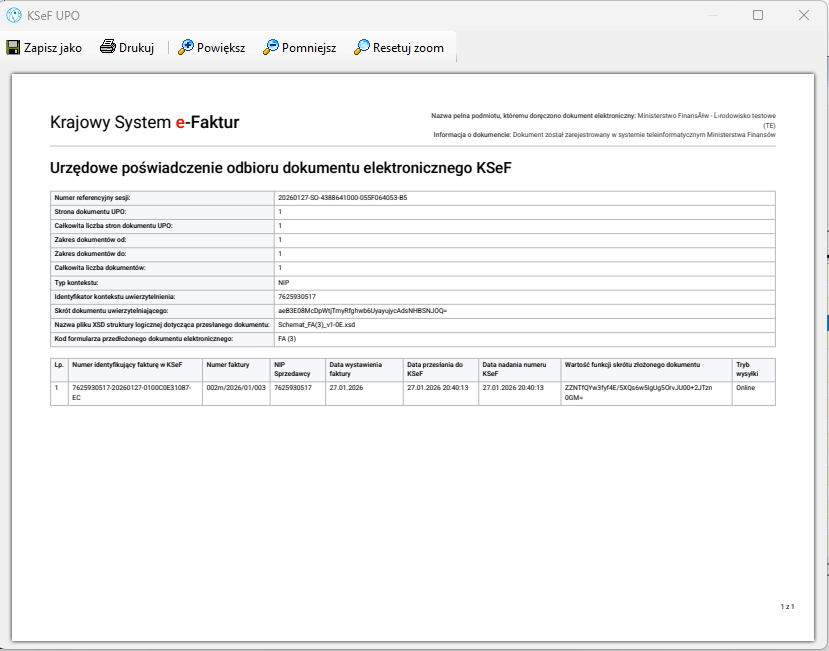Screen dimensions: 829x651
Task: Click the Schemat_FA(3)_v1-0E.xsd file name
Action: 317,325
